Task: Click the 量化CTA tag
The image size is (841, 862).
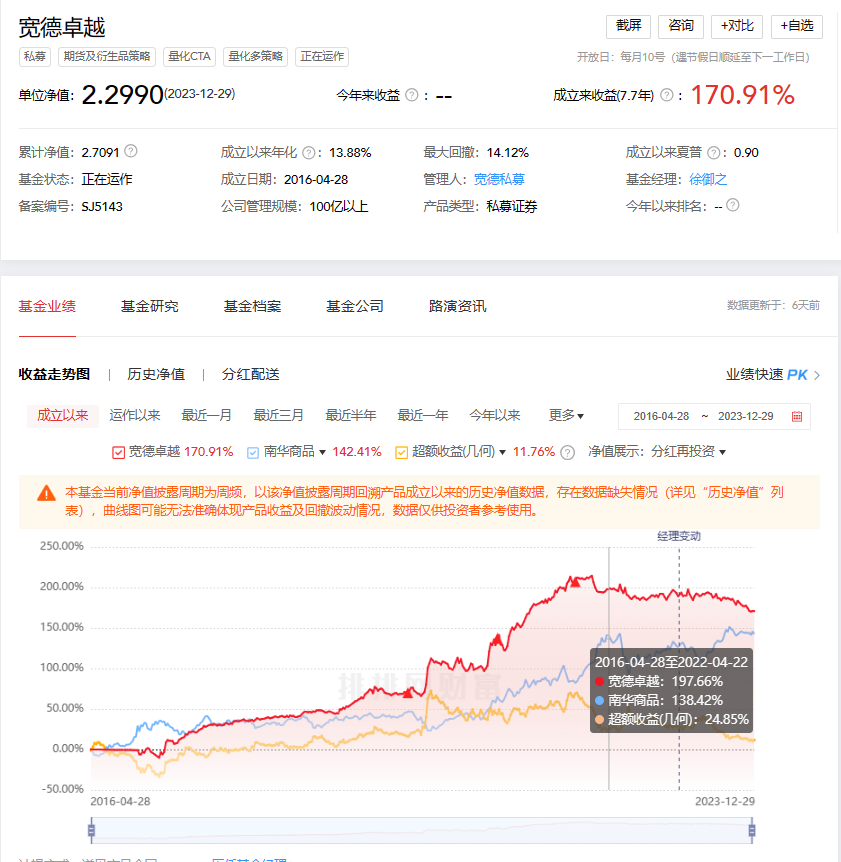Action: 189,57
